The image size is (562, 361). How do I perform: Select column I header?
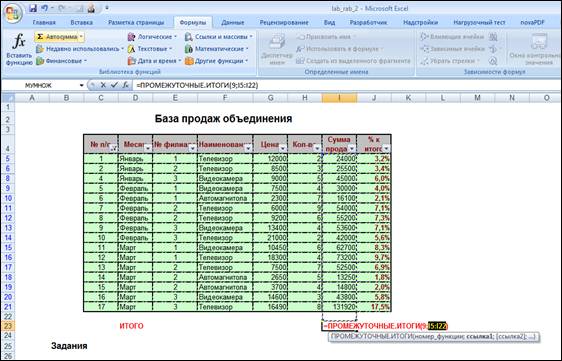coord(339,98)
